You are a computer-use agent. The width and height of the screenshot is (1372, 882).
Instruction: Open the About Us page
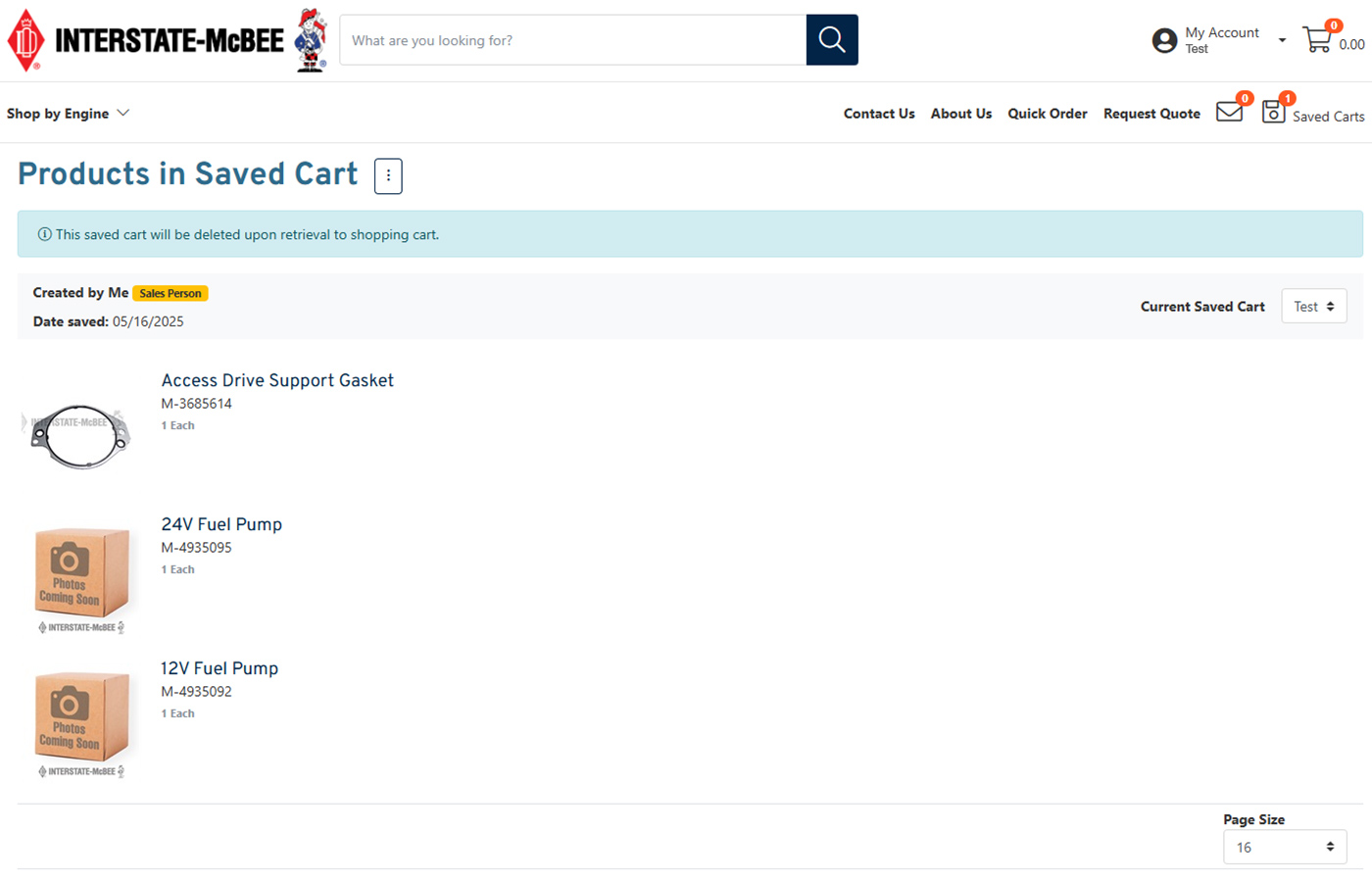961,114
